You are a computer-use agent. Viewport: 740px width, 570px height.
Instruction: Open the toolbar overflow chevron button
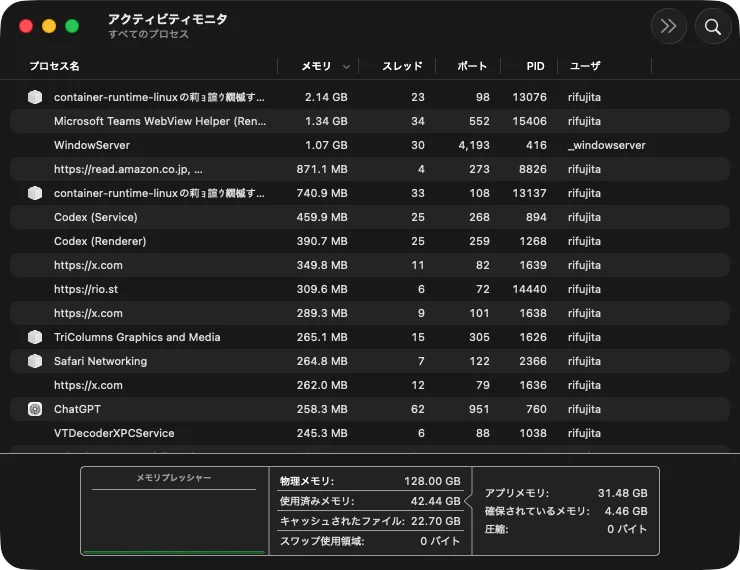(668, 26)
